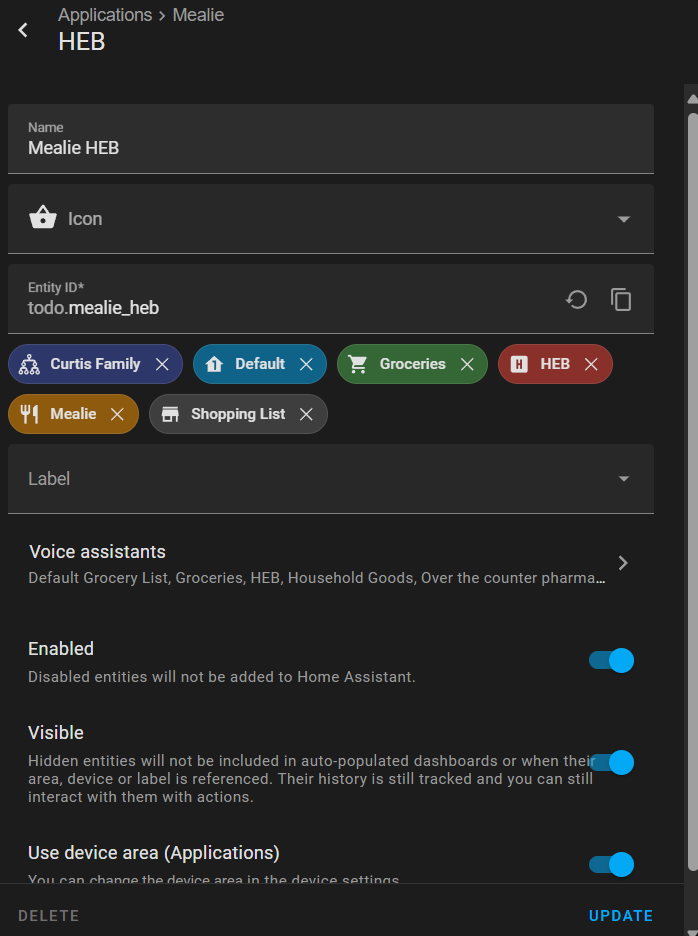
Task: Toggle Use device area switch
Action: pos(611,864)
